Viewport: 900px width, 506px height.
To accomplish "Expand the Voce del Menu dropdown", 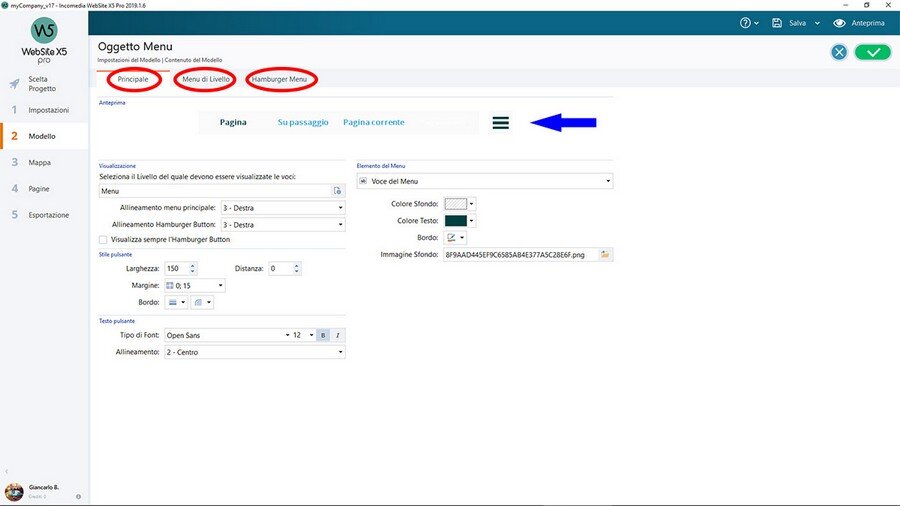I will [484, 181].
